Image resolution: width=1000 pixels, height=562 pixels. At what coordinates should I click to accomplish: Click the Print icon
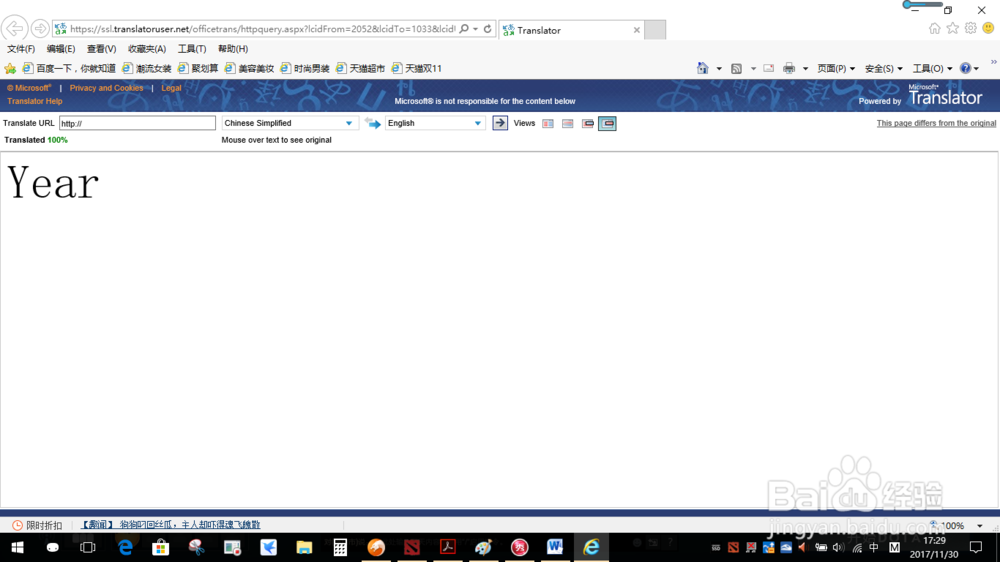(789, 68)
